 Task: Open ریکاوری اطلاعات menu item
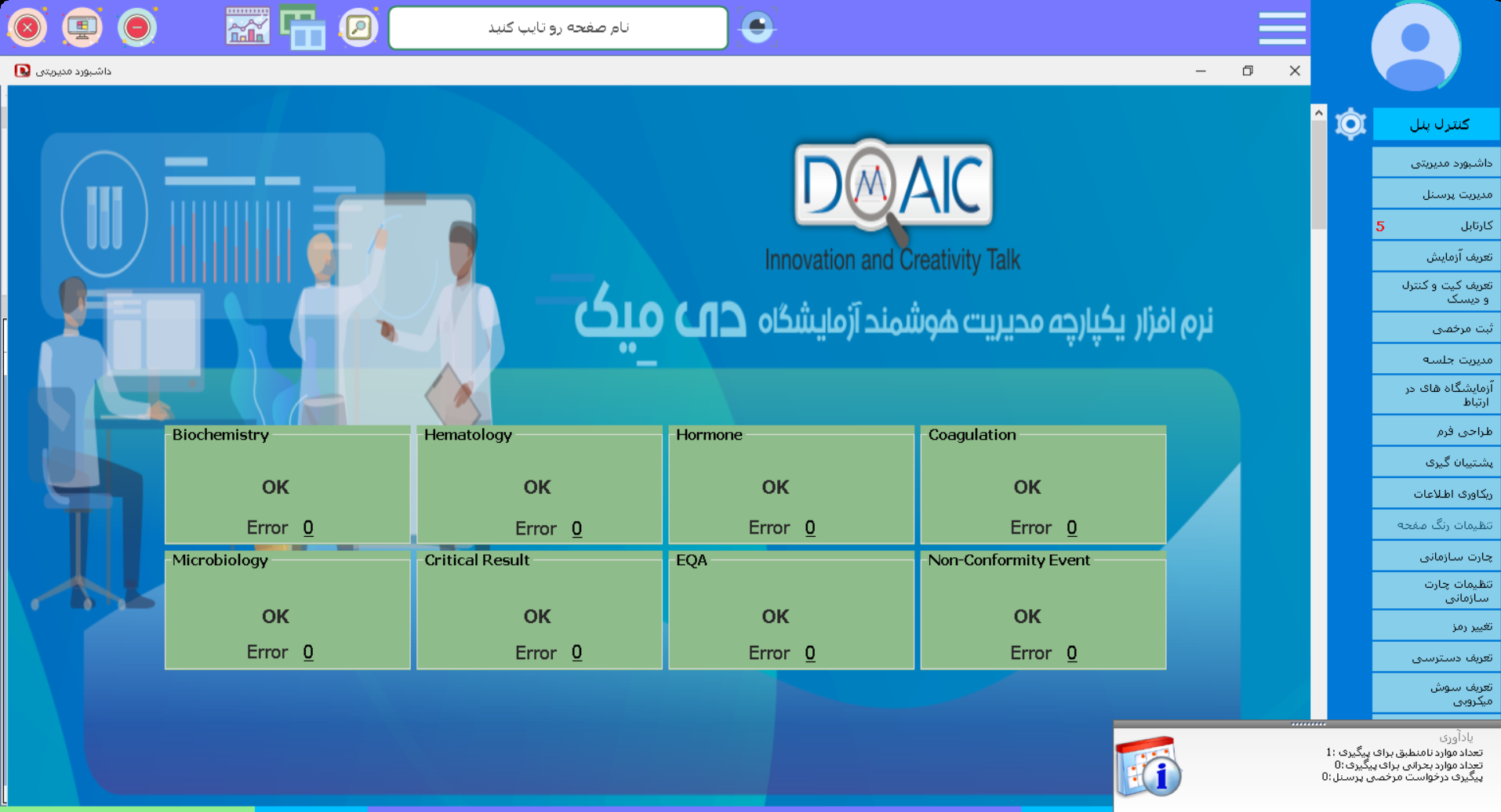click(1436, 494)
